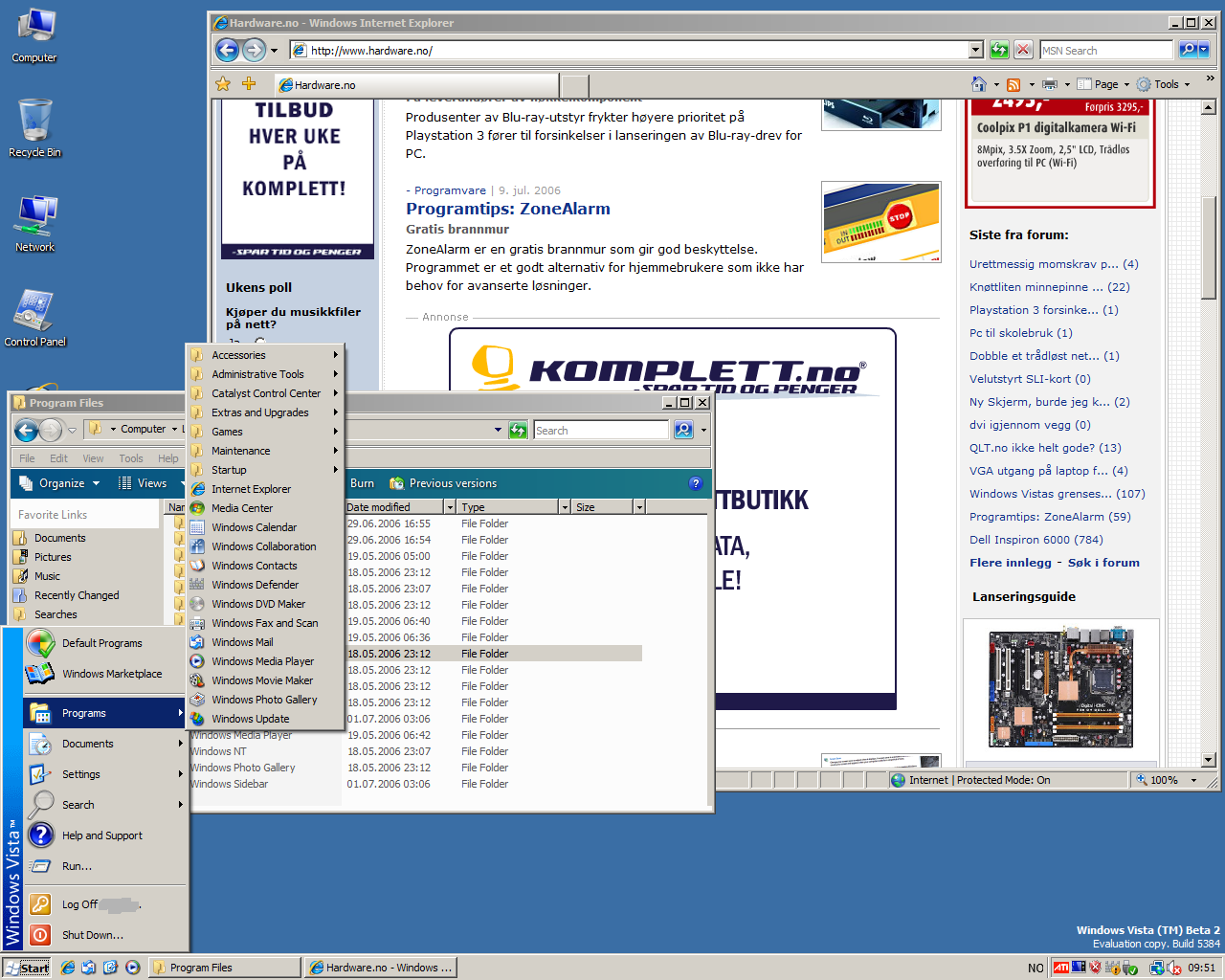Click the Explorer window search magnifier icon

[683, 430]
